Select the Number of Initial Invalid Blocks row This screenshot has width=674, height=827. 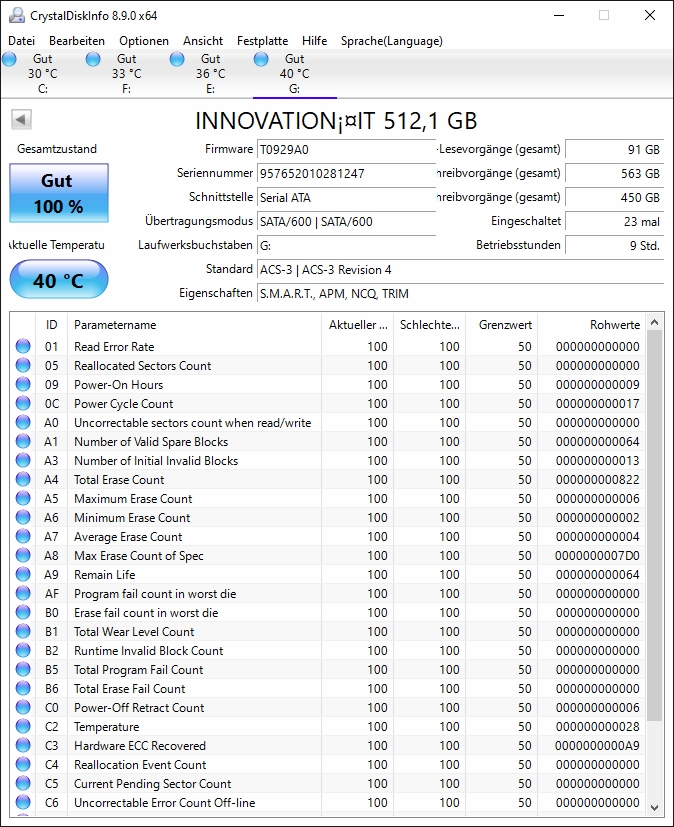point(328,460)
